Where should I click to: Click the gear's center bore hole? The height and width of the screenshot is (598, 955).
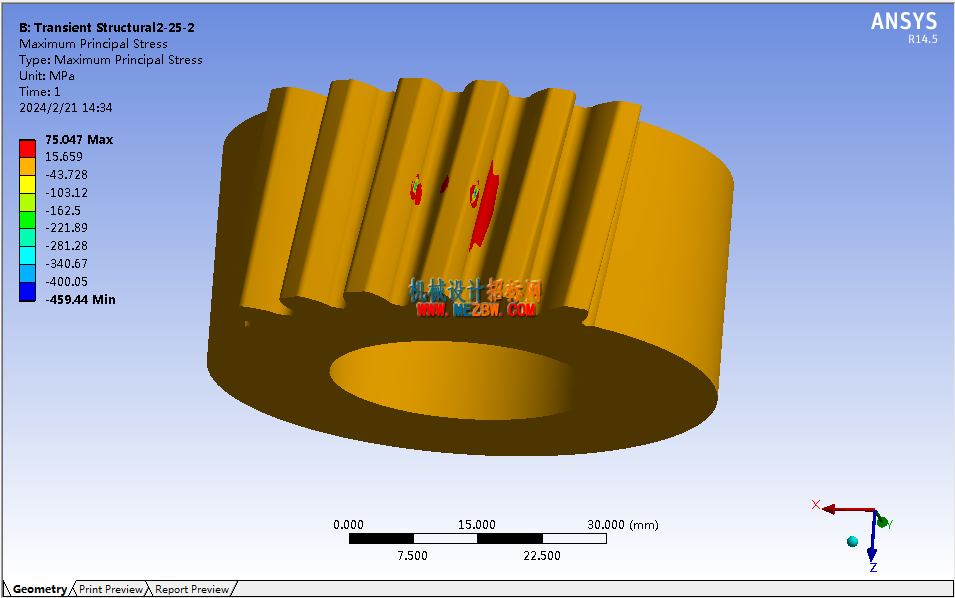point(454,380)
